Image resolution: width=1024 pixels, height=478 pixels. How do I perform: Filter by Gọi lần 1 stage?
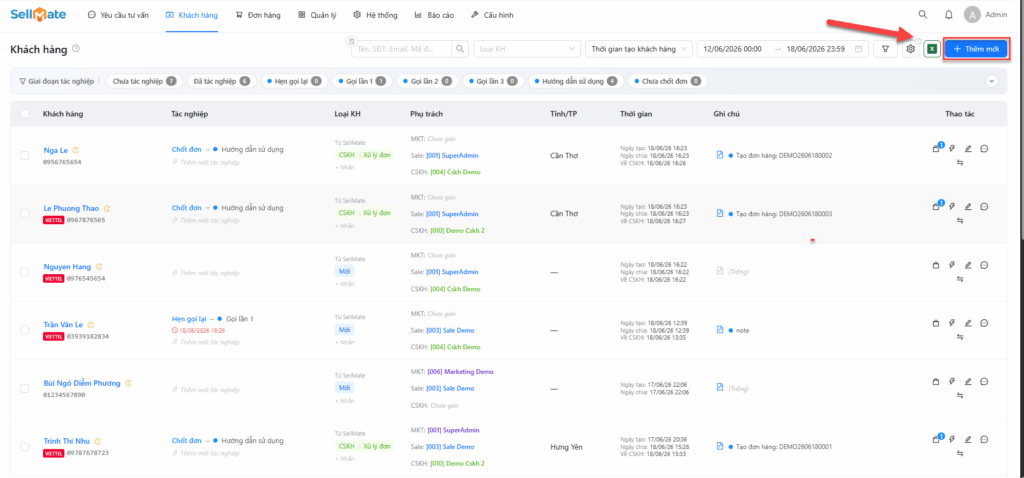pyautogui.click(x=362, y=82)
